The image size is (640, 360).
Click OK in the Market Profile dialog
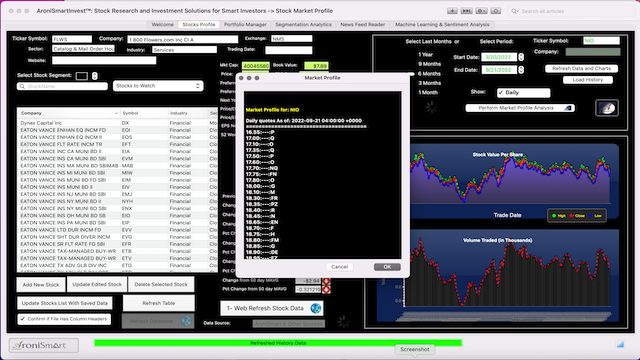(387, 267)
